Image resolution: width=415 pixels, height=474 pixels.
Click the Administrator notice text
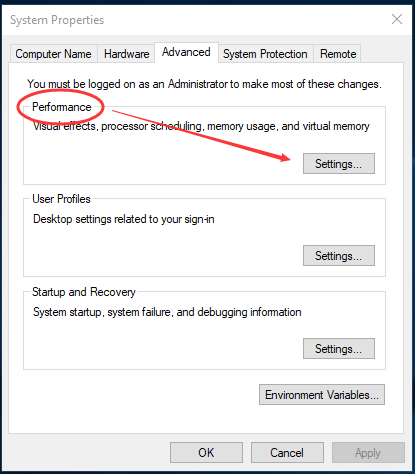click(x=204, y=84)
